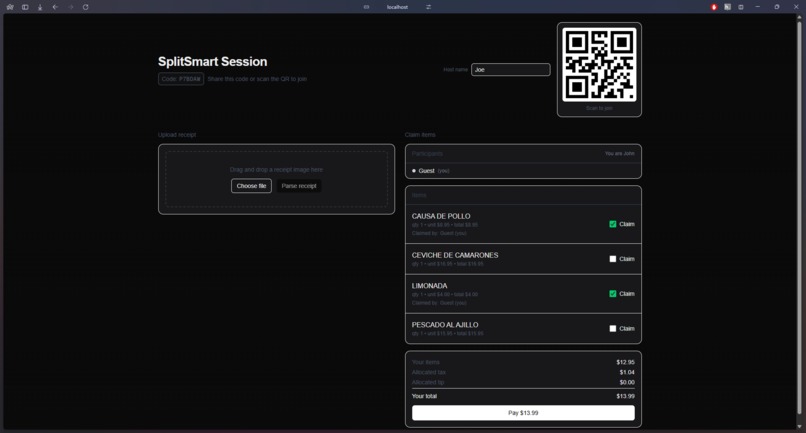Screen dimensions: 806x433
Task: Click the scrollbar up arrow
Action: (x=799, y=17)
